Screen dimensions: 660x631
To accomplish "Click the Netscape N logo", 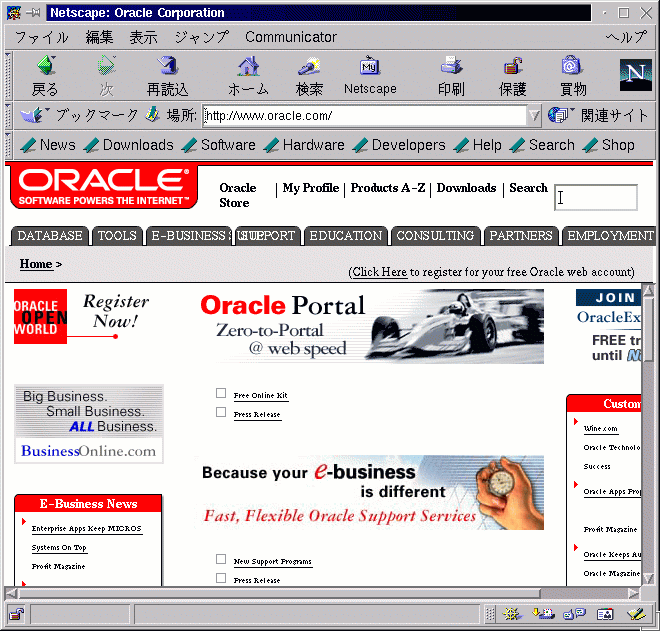I will point(636,75).
